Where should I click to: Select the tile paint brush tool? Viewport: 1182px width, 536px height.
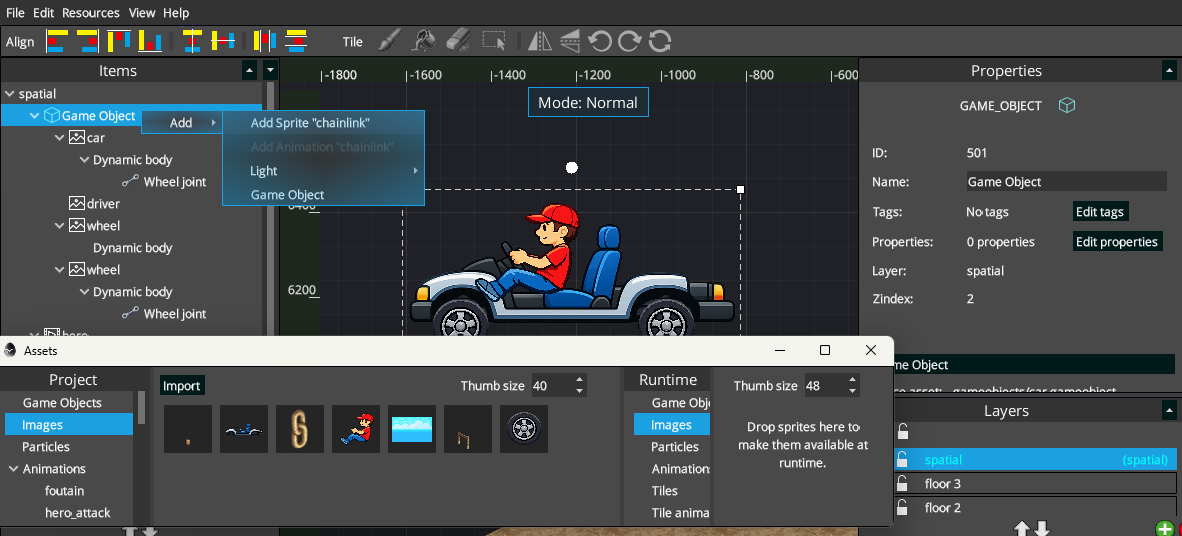click(x=389, y=41)
